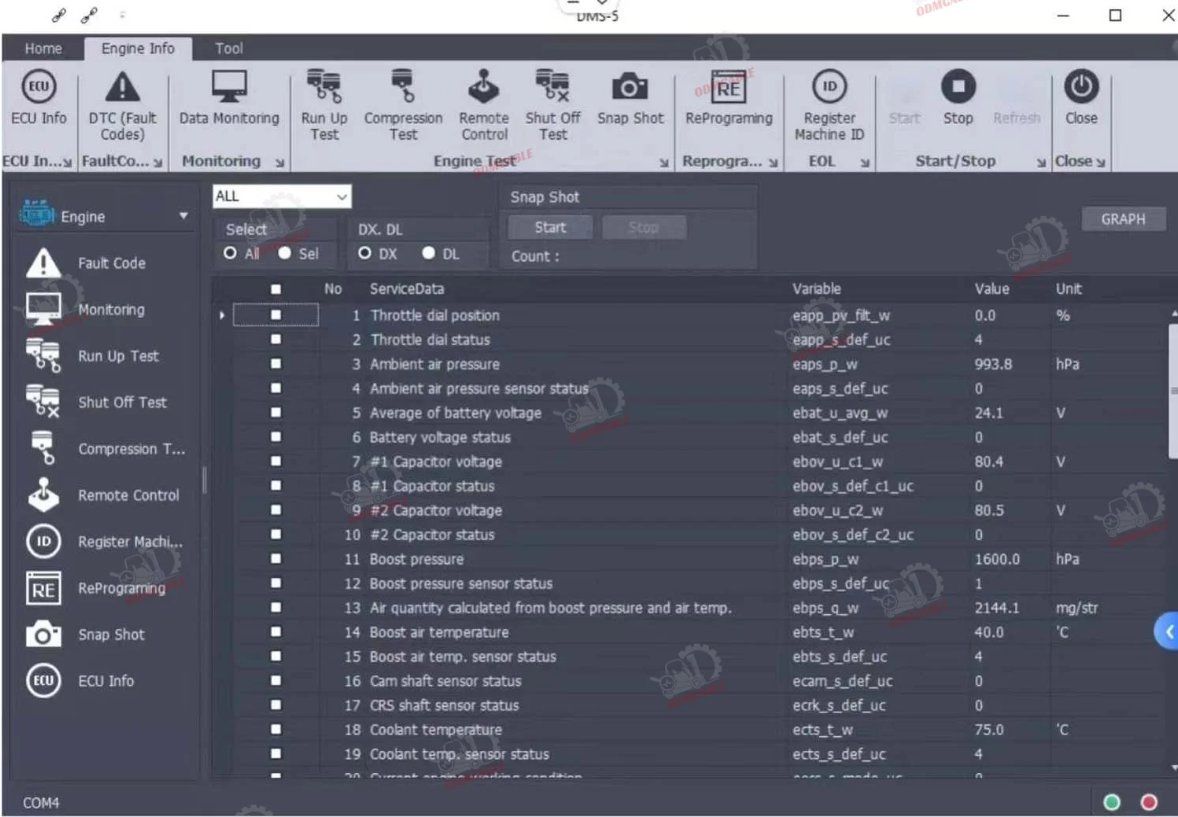Switch to the Tool tab
The width and height of the screenshot is (1178, 817).
point(229,48)
